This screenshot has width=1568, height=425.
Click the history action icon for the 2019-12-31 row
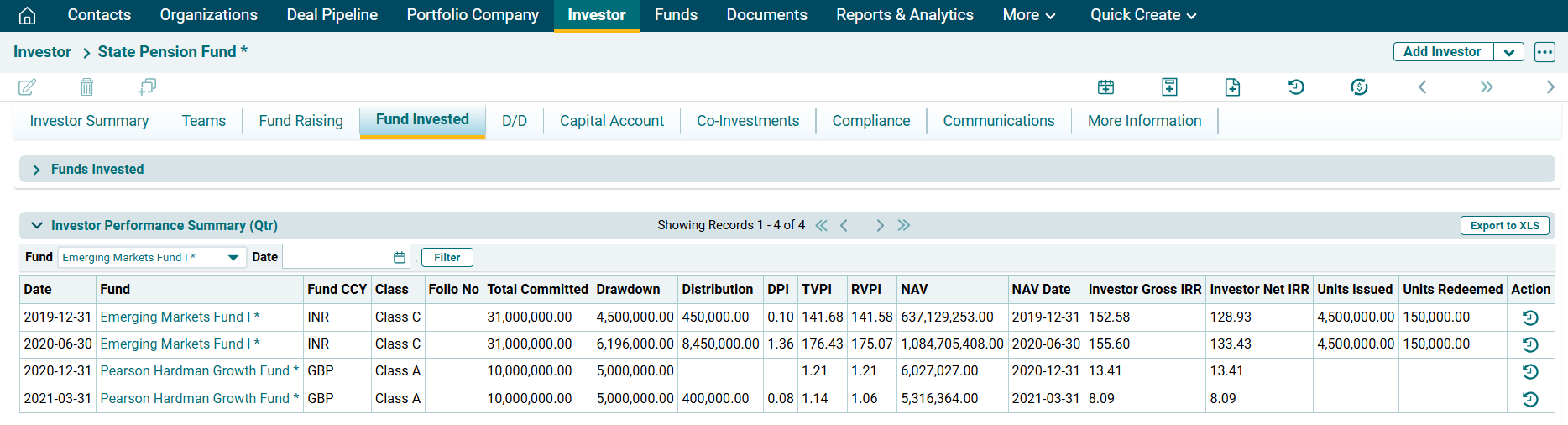tap(1529, 317)
